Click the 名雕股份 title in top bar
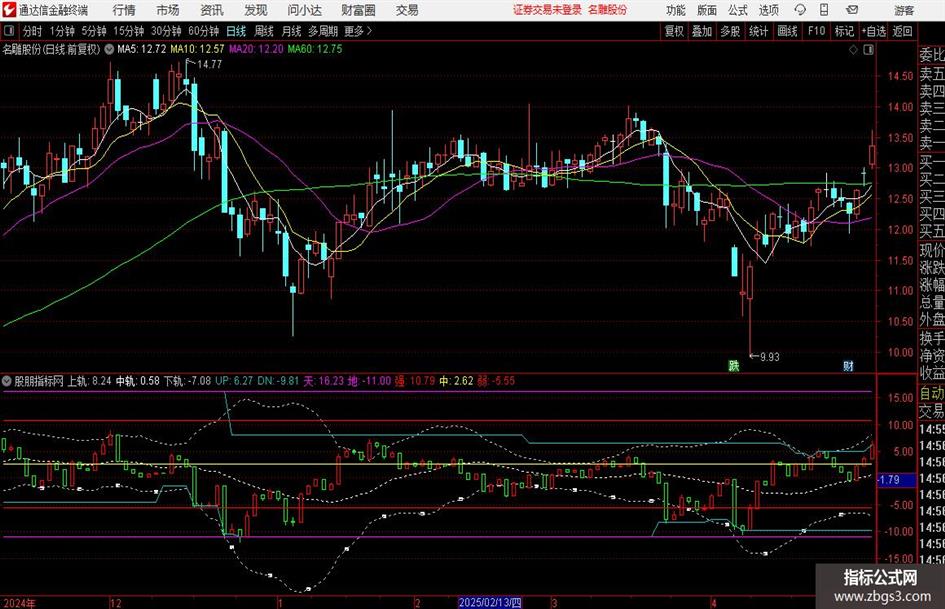This screenshot has width=945, height=609. [607, 10]
